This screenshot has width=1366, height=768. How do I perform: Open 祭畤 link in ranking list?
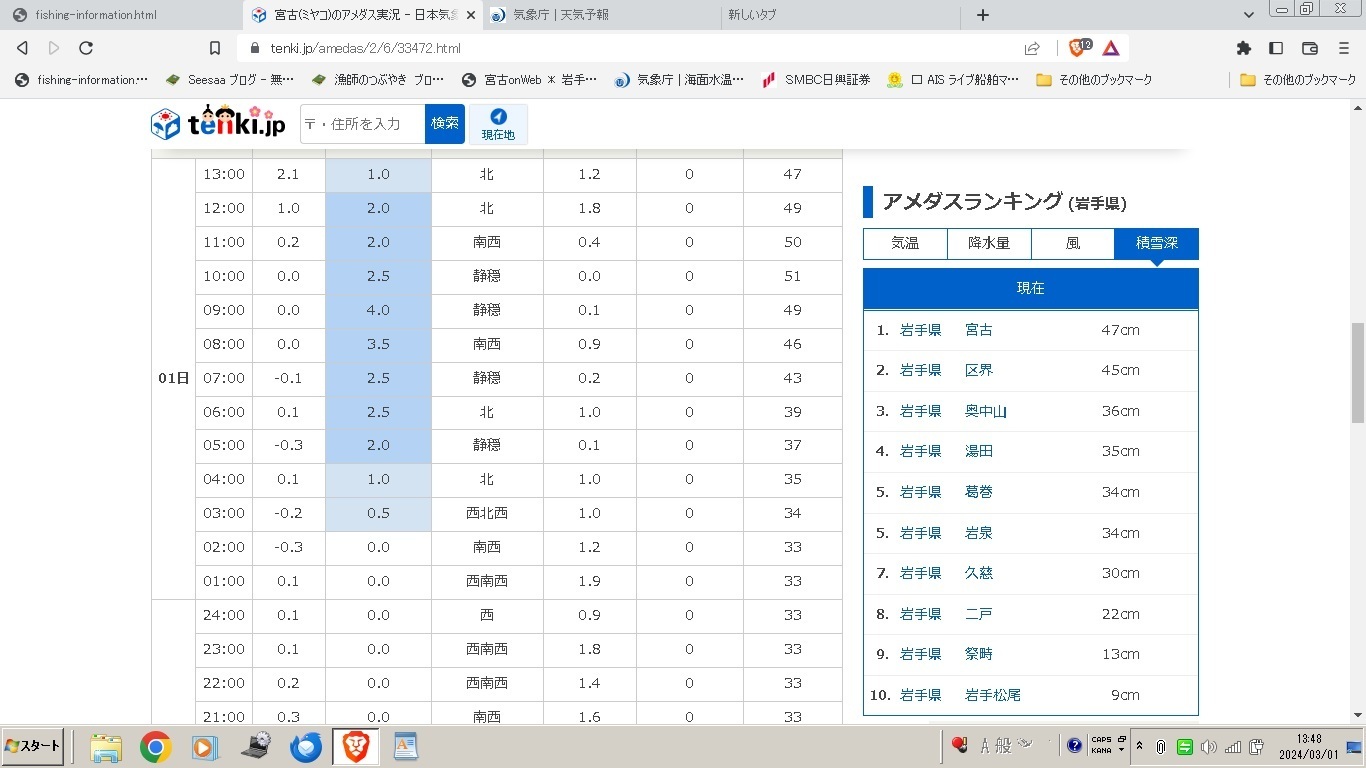pos(979,654)
